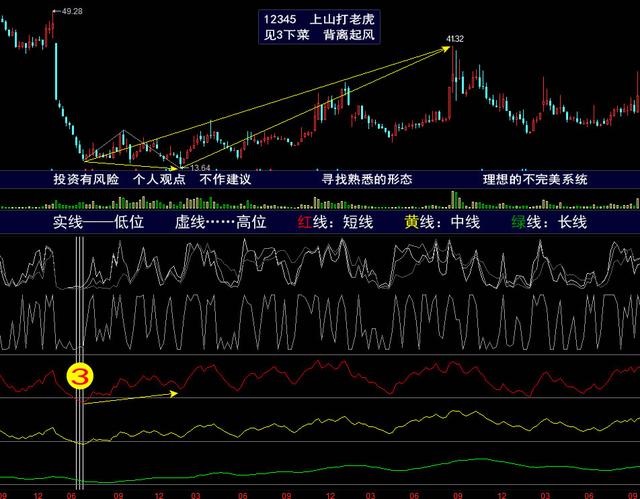This screenshot has height=499, width=640.
Task: Click the '不作建议' banner text
Action: 225,179
